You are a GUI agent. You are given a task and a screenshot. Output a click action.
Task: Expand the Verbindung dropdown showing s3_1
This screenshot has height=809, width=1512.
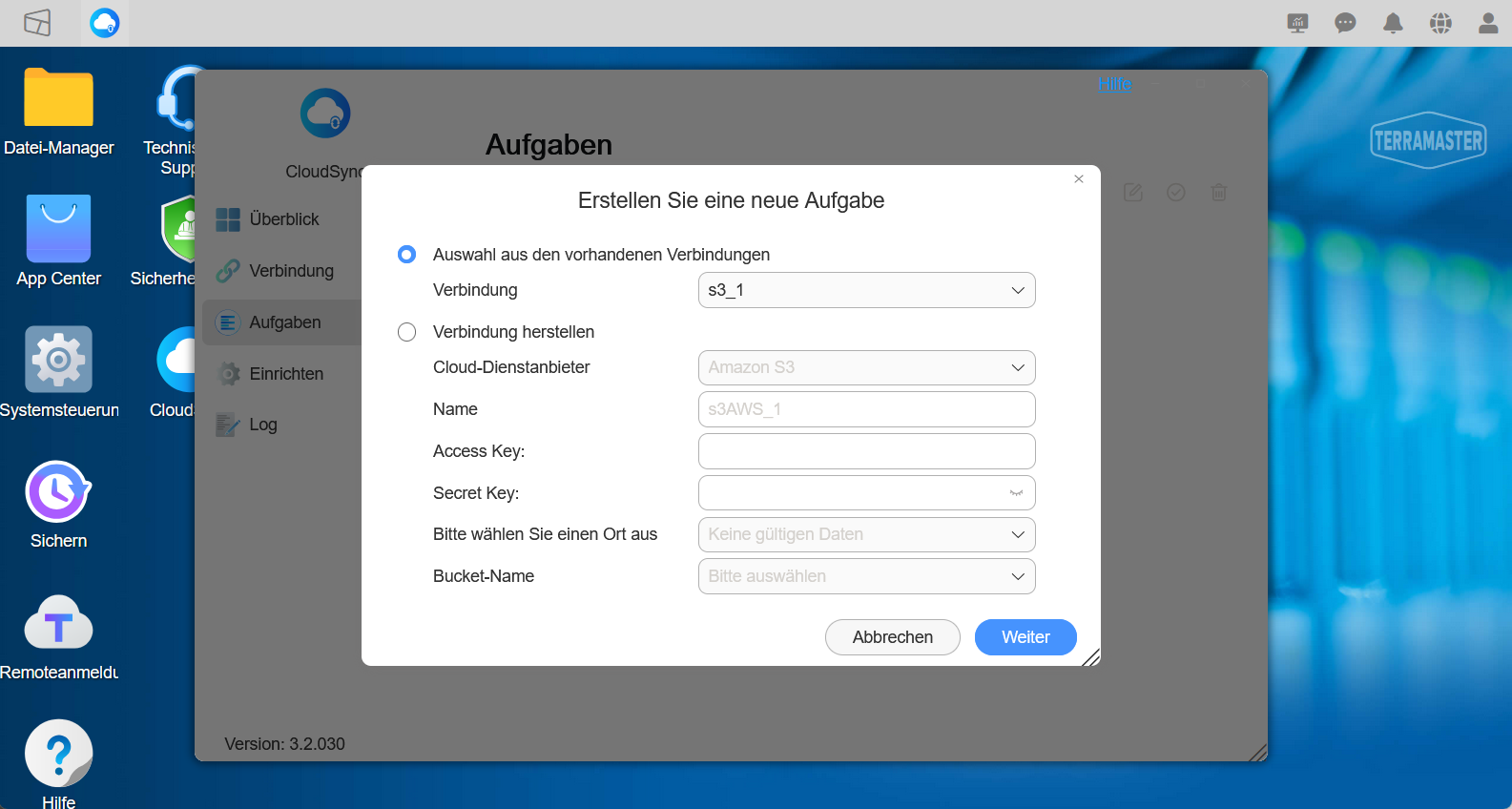coord(867,290)
